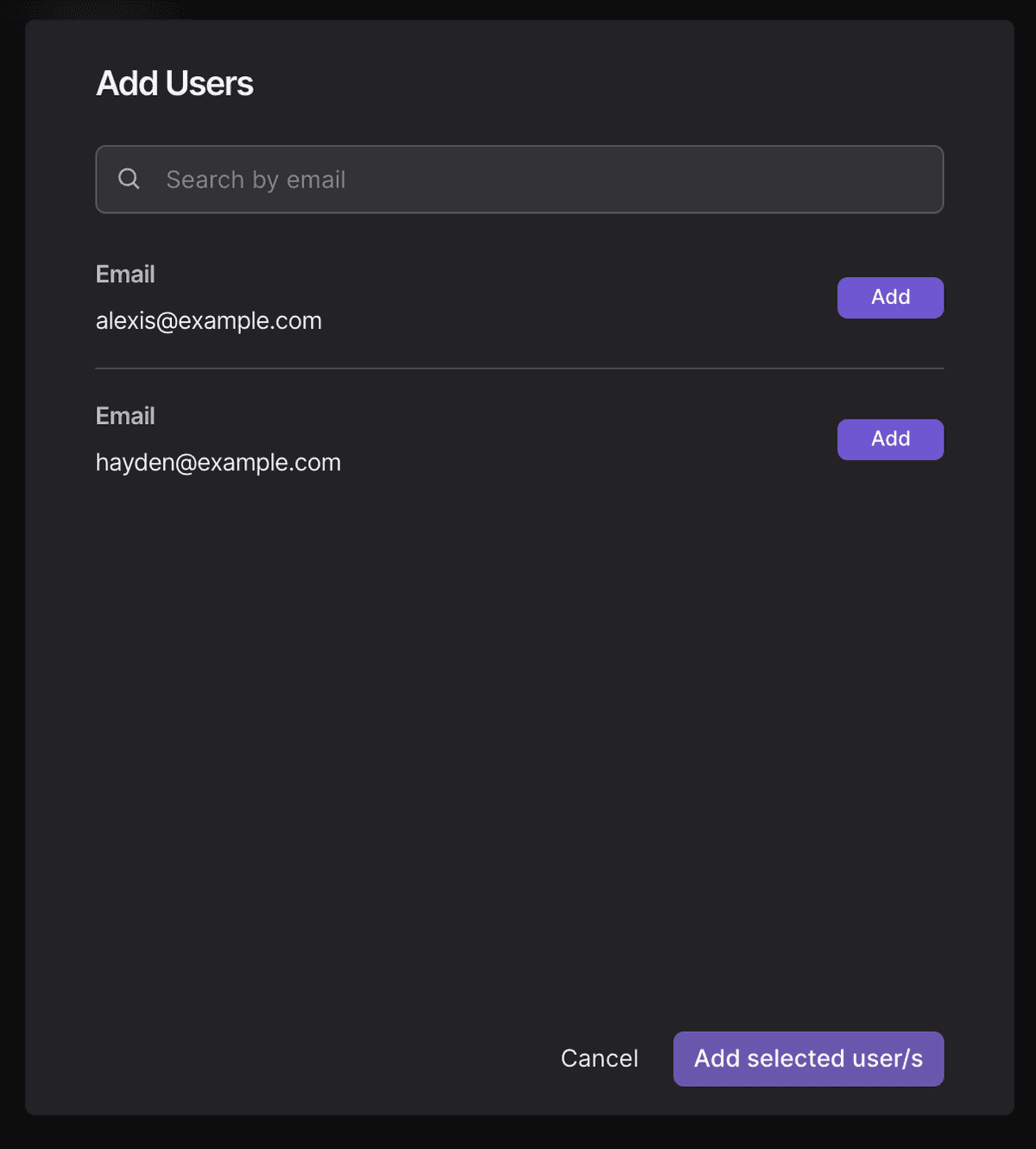This screenshot has height=1149, width=1036.
Task: Add alexis@example.com as a user
Action: tap(890, 298)
